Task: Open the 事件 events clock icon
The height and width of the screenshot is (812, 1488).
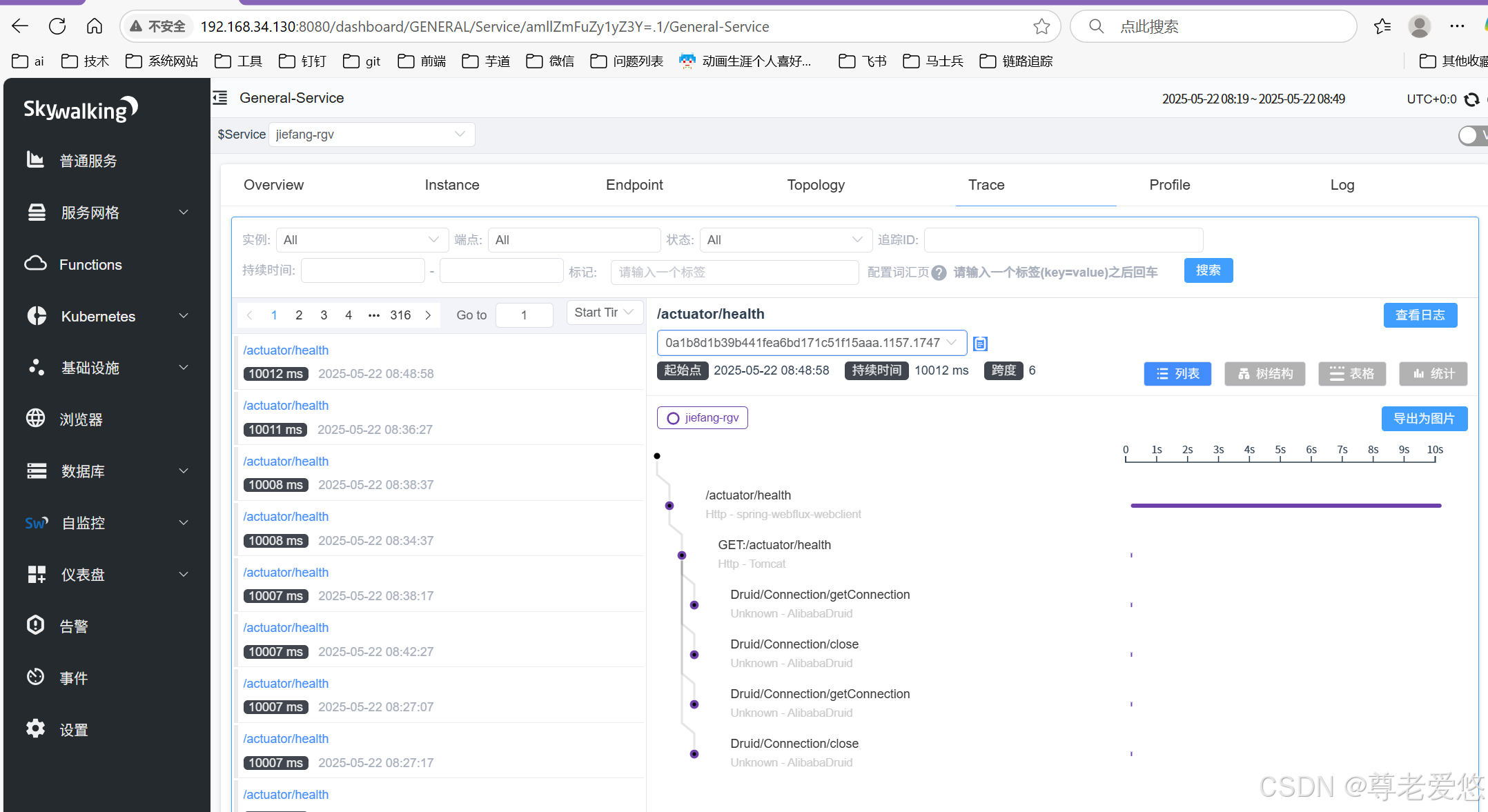Action: tap(35, 677)
